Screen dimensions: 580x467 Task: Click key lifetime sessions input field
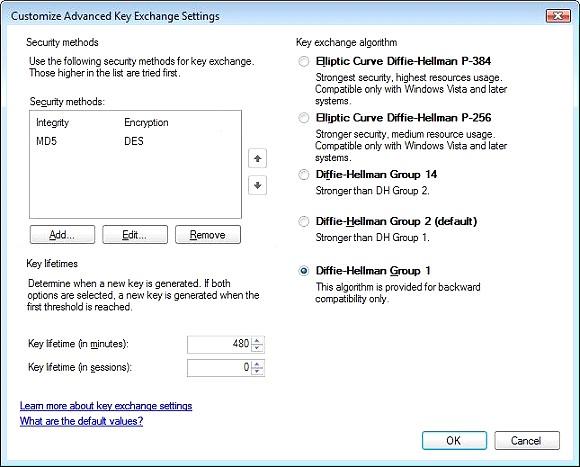click(x=219, y=368)
